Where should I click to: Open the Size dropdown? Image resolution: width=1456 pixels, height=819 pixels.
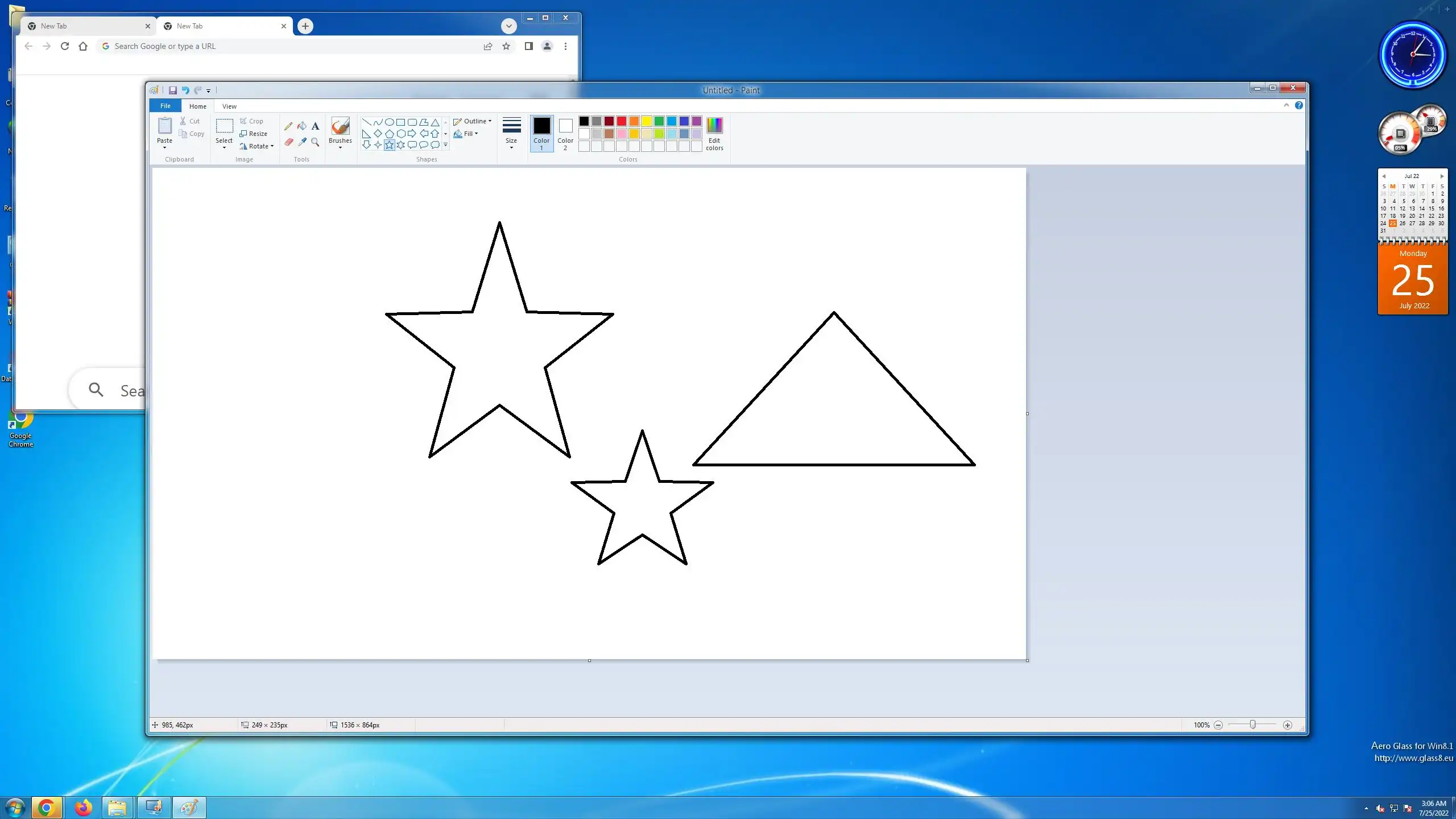point(511,133)
